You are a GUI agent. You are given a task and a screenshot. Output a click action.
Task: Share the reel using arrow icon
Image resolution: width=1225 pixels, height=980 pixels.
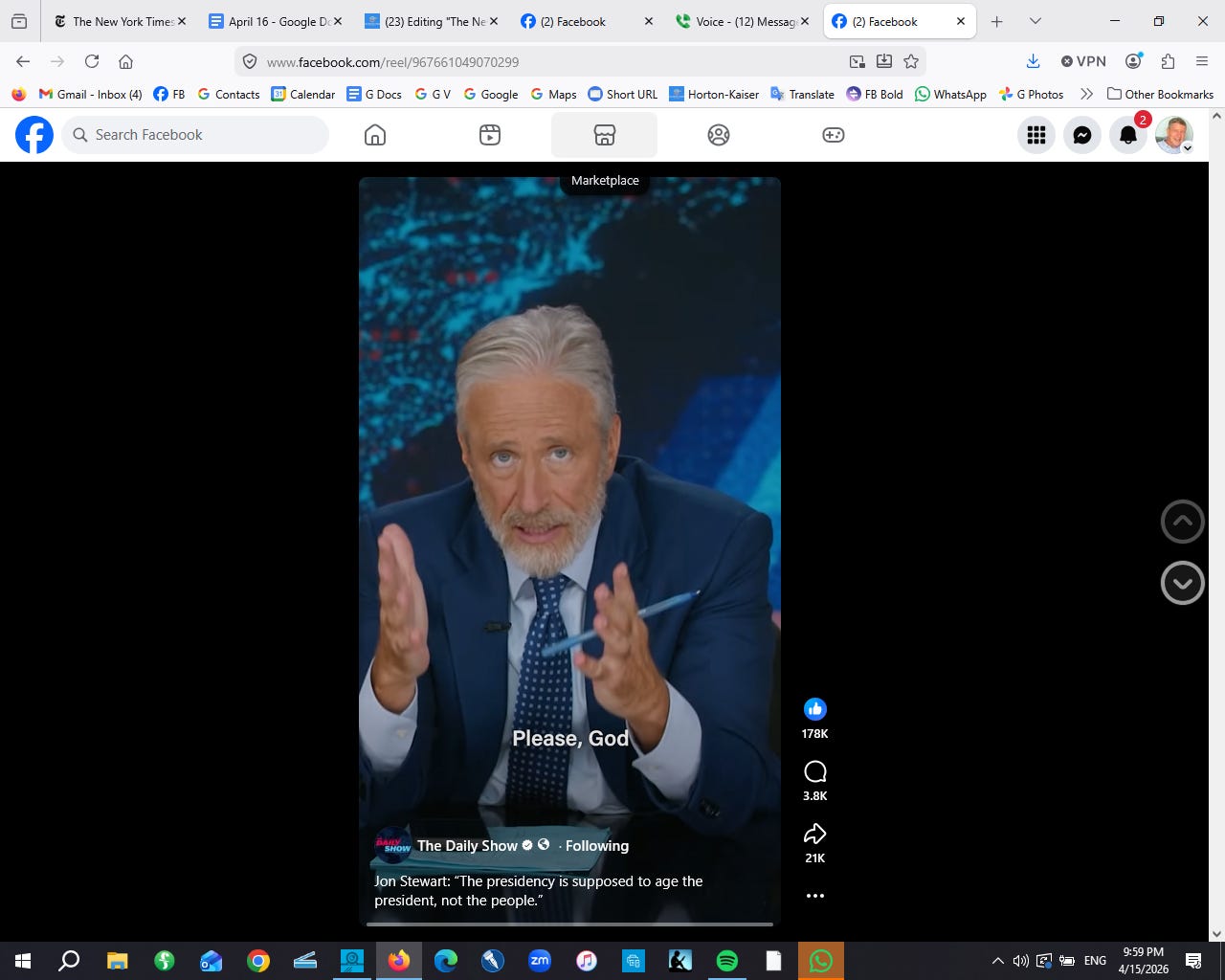(814, 834)
